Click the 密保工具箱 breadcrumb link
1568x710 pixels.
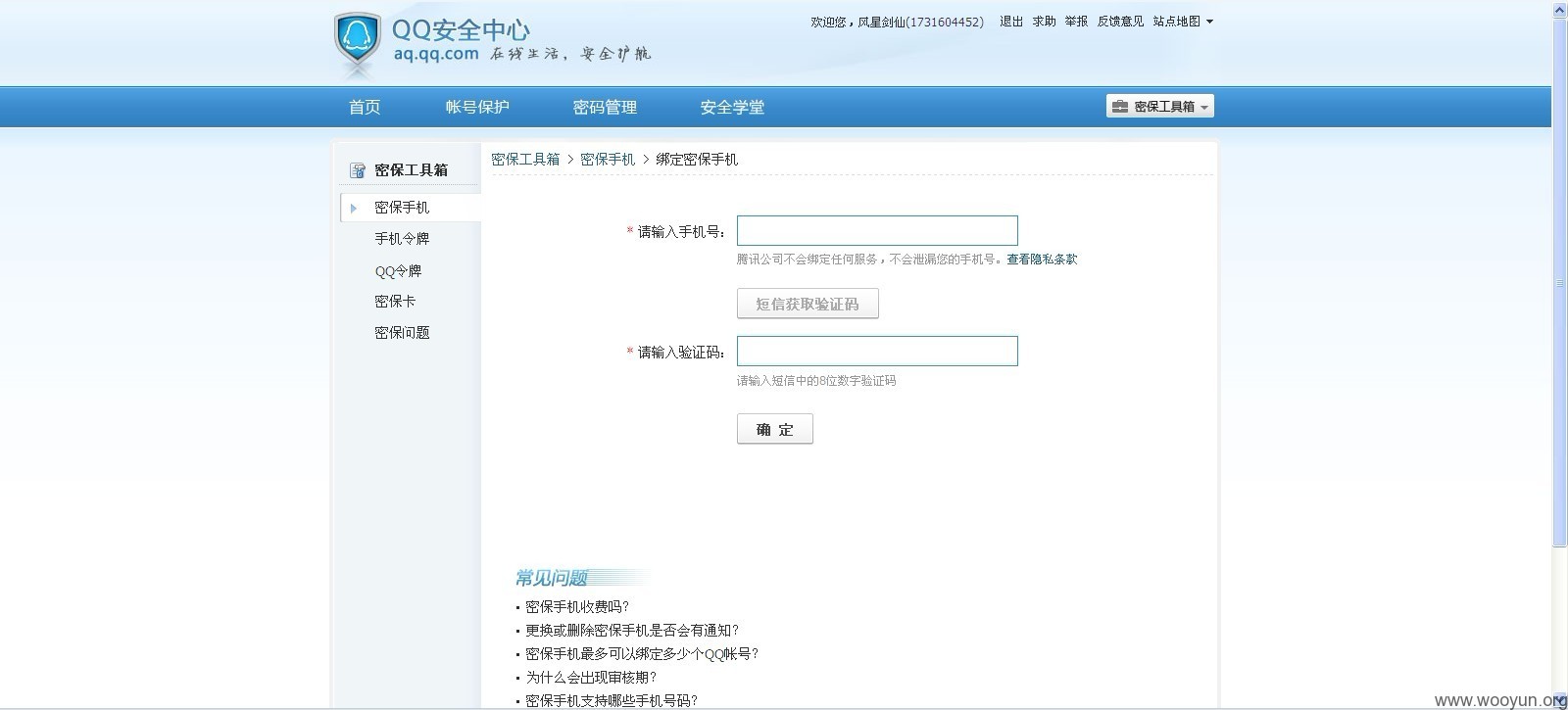(525, 160)
